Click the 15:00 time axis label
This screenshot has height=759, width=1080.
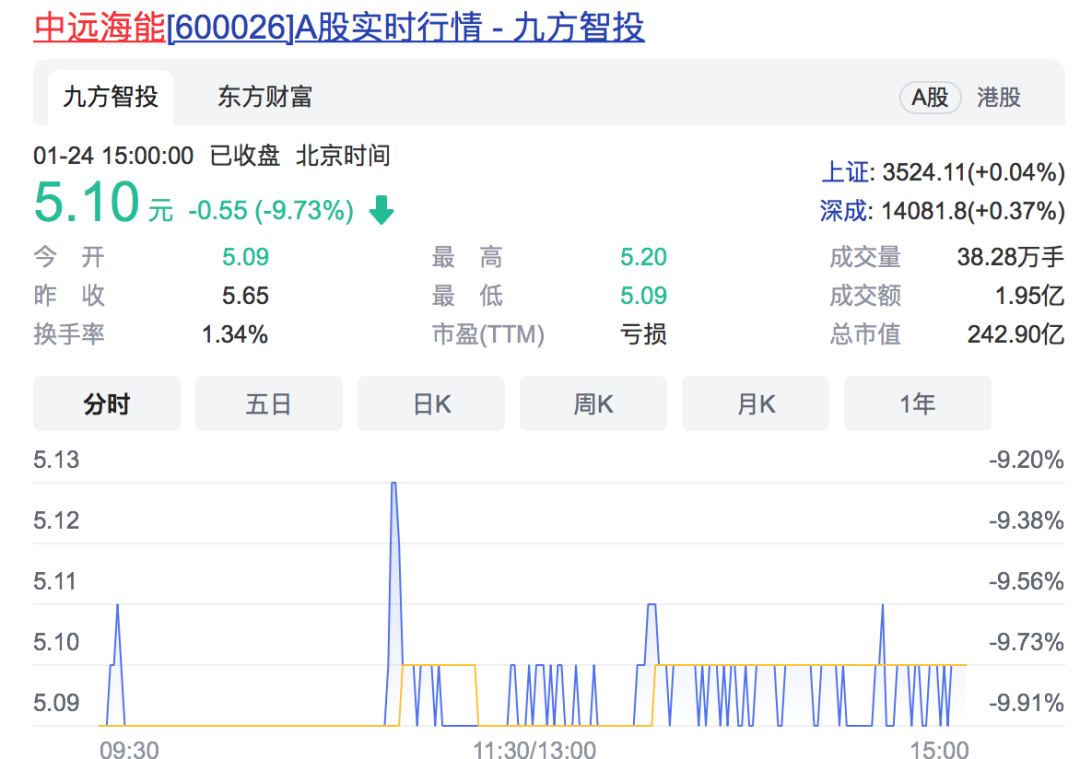(x=939, y=749)
